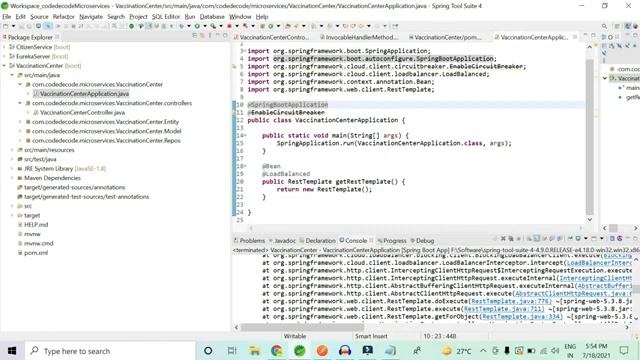The width and height of the screenshot is (640, 360).
Task: Open the RestTemplate.java:334 stack trace link
Action: pos(522,317)
